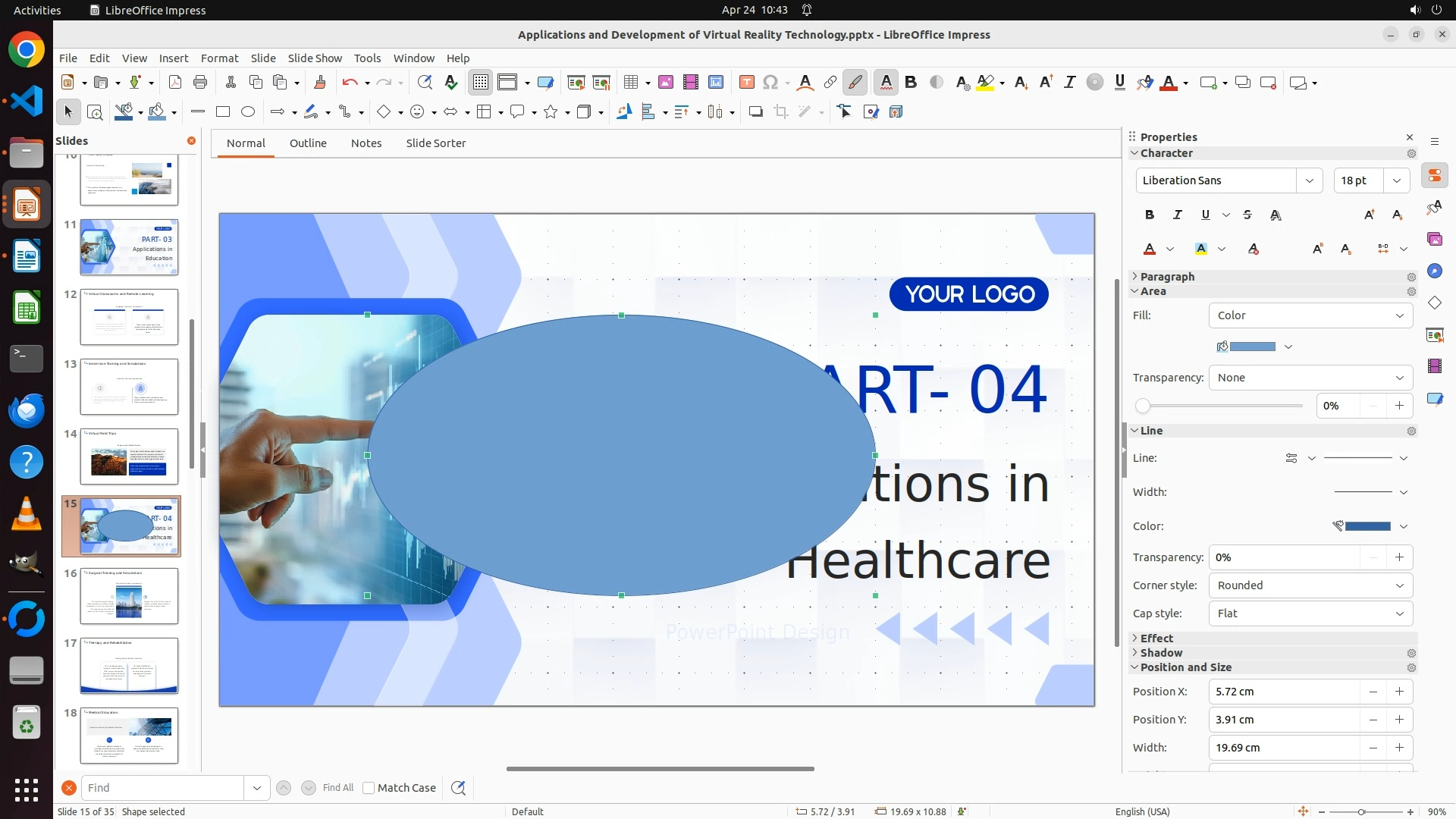Open the Fill type dropdown

coord(1310,315)
